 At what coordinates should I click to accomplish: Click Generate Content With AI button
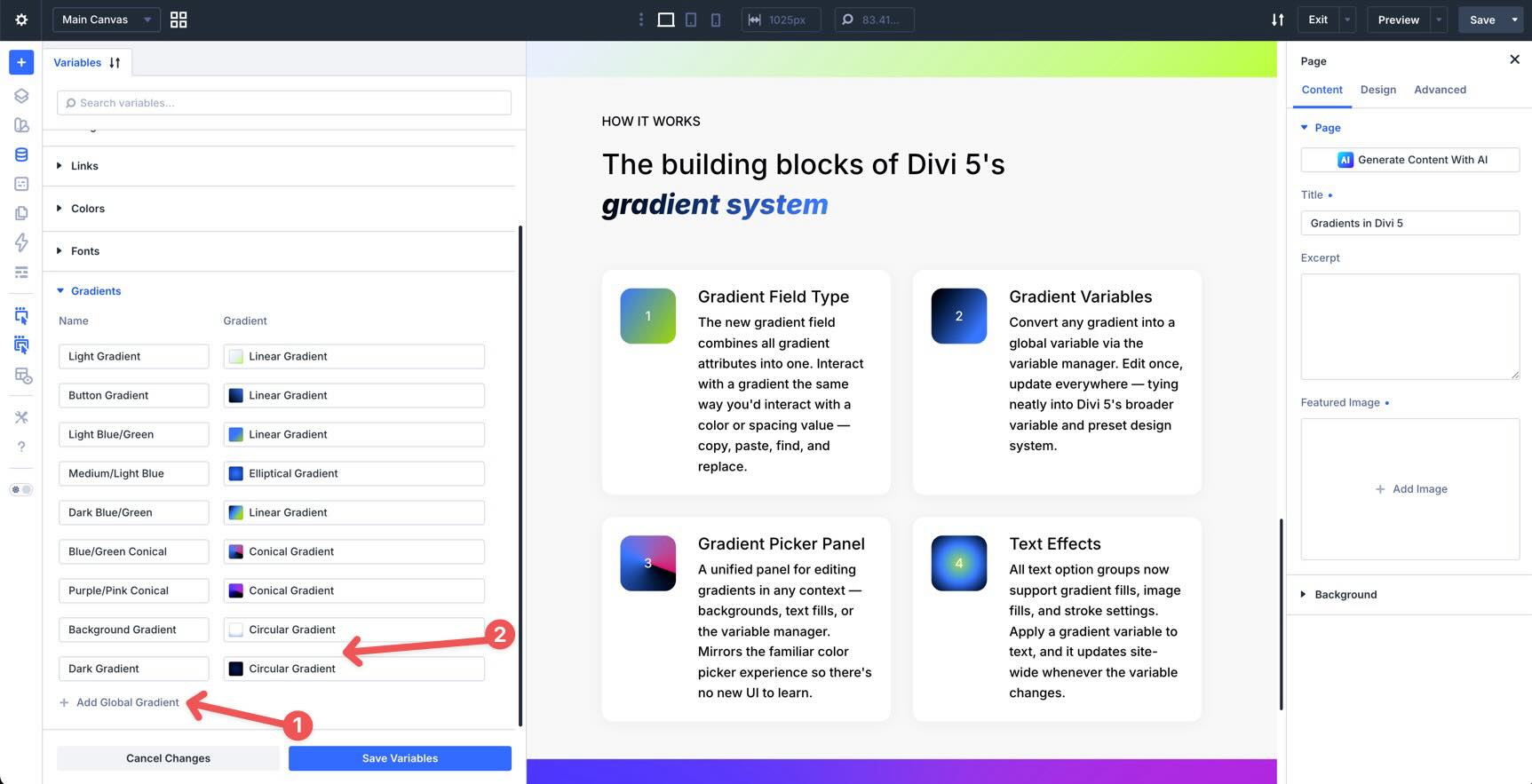[x=1409, y=160]
